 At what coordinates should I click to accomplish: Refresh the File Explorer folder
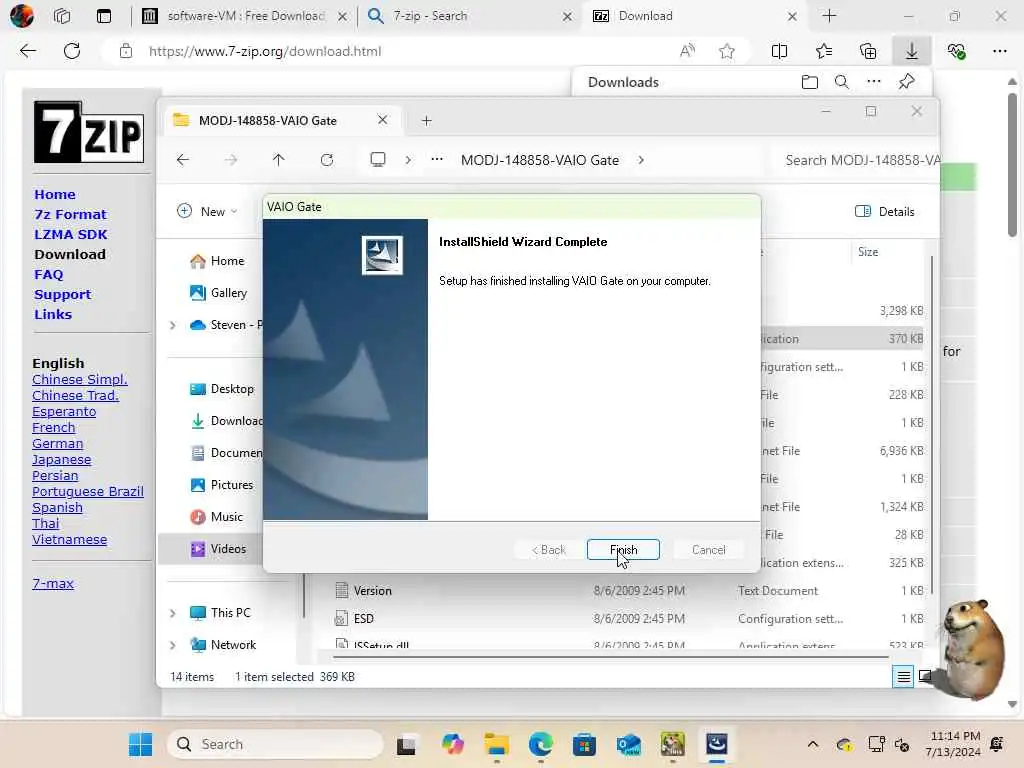pos(327,160)
